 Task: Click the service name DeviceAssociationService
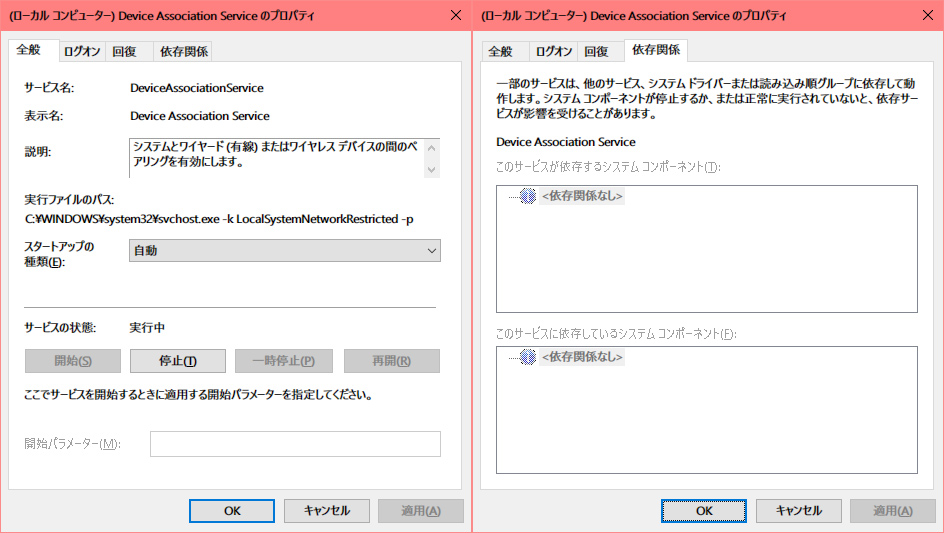pos(197,88)
